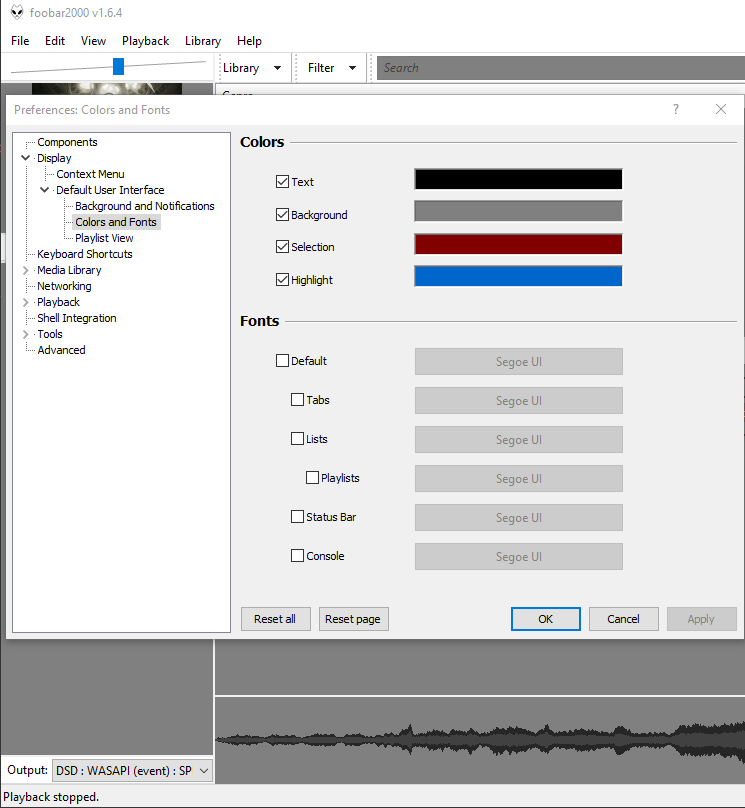Click the Status Bar font Segoe UI button

tap(519, 517)
